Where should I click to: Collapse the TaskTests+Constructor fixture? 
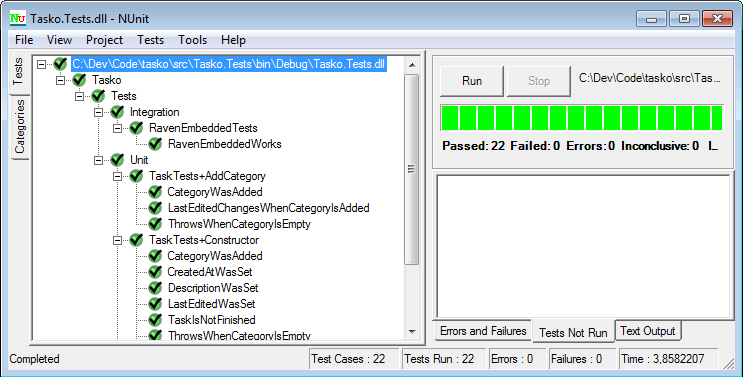point(118,240)
